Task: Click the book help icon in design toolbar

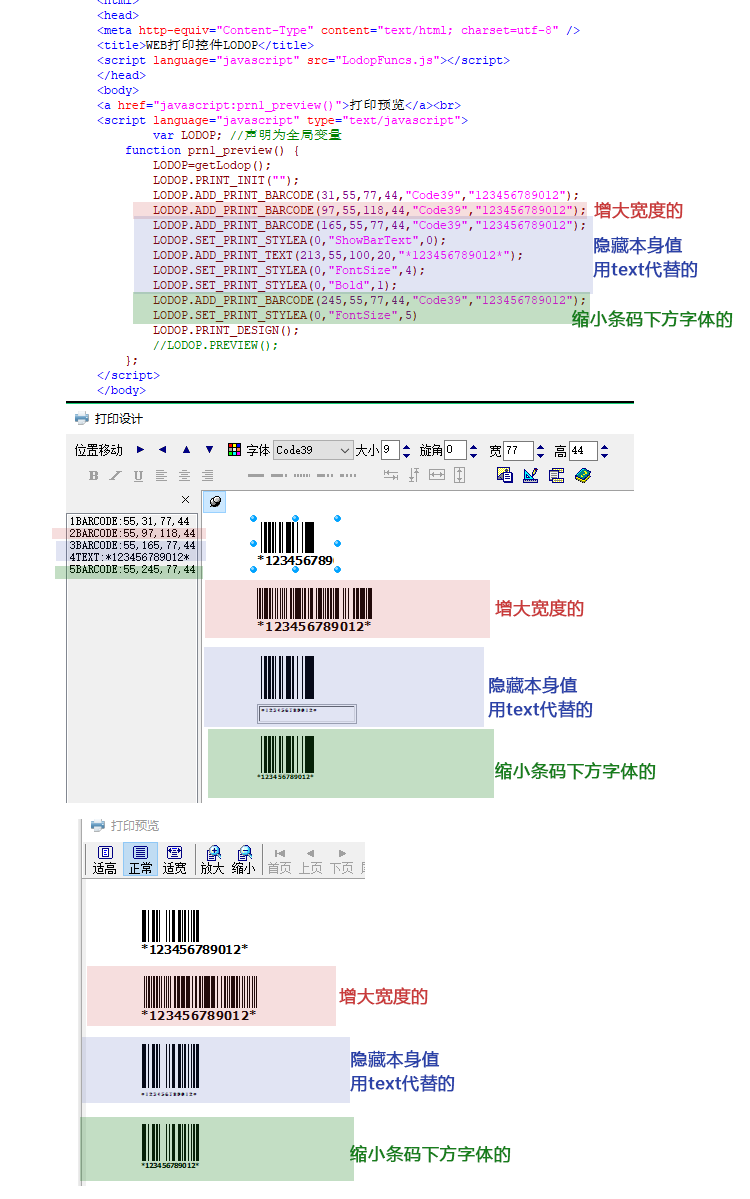Action: (583, 476)
